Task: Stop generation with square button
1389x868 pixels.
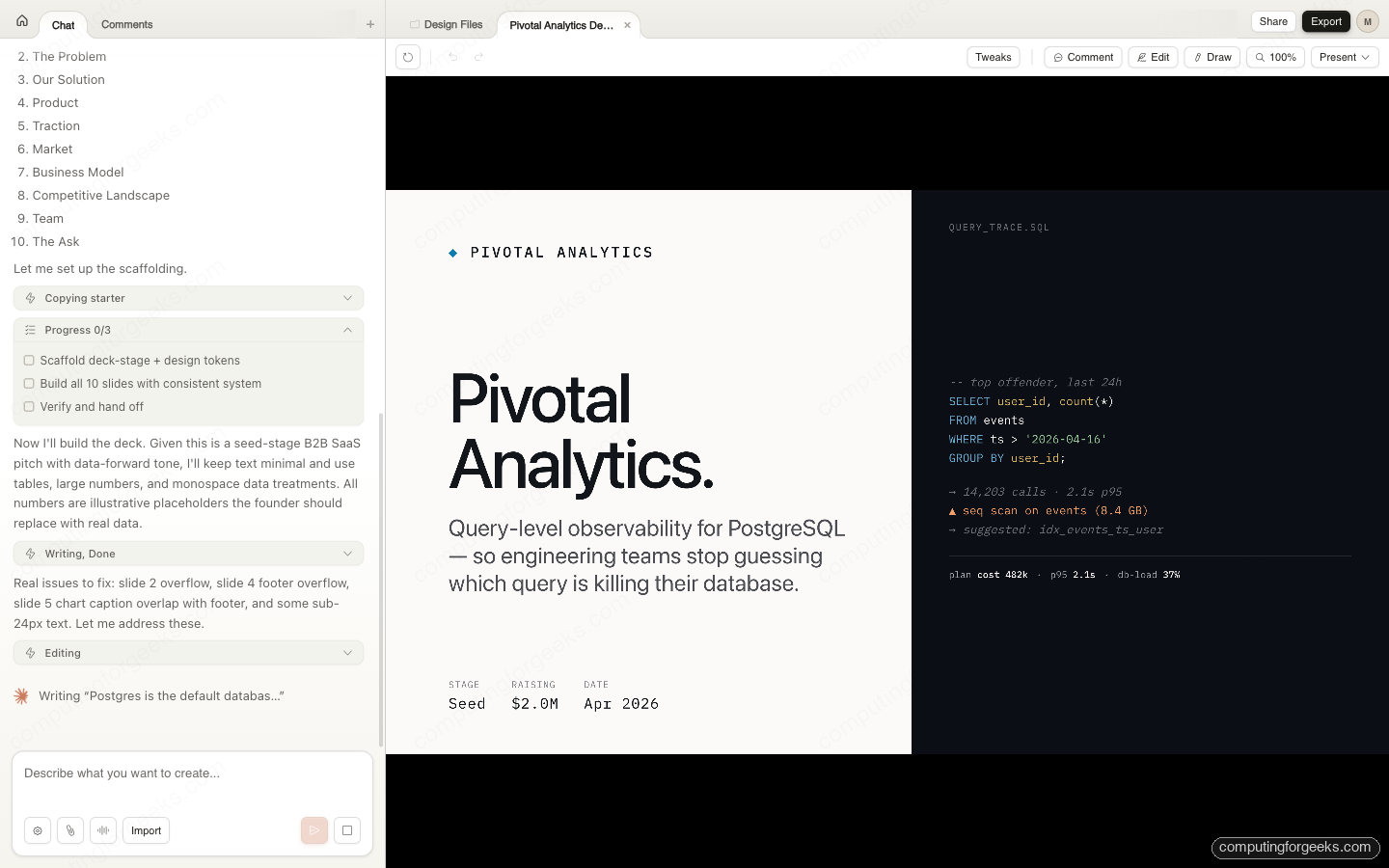Action: 347,830
